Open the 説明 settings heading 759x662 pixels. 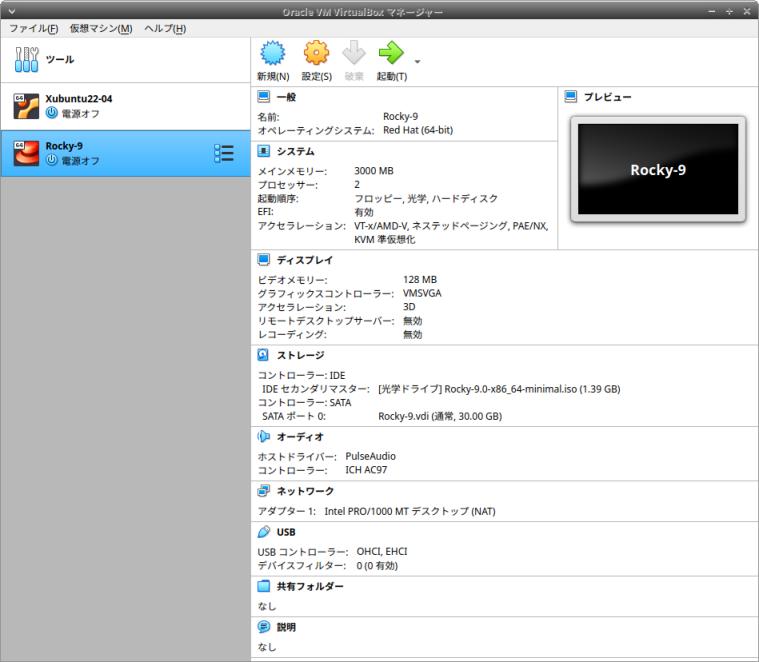286,627
